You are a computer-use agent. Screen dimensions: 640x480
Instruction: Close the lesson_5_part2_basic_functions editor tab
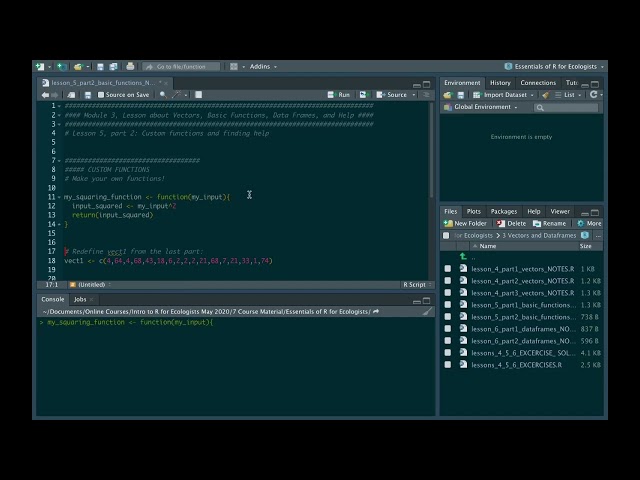166,83
